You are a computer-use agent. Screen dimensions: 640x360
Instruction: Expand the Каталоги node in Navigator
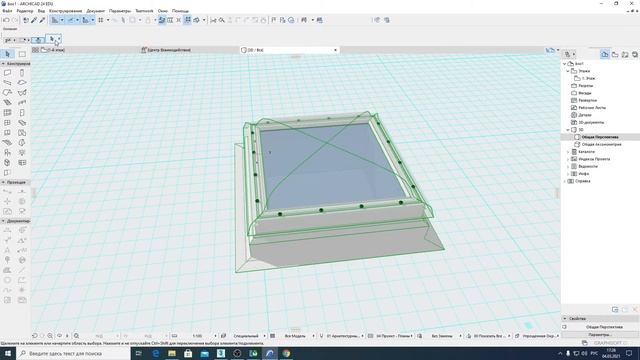pos(568,152)
